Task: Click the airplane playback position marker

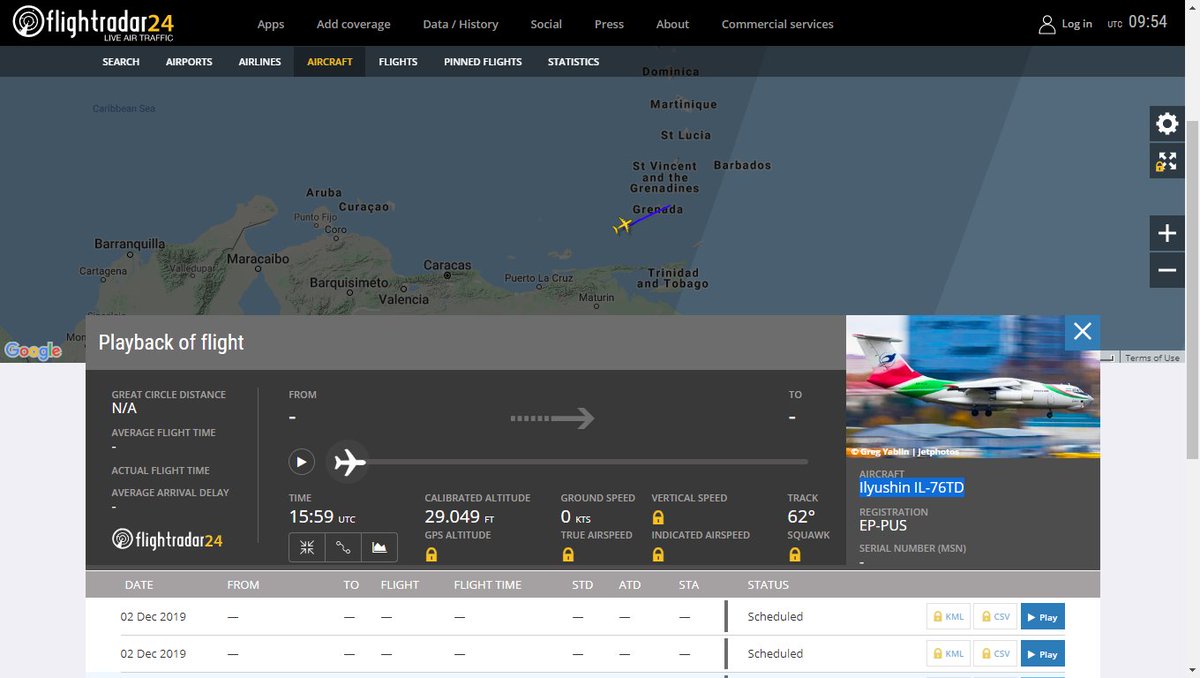Action: pyautogui.click(x=348, y=462)
